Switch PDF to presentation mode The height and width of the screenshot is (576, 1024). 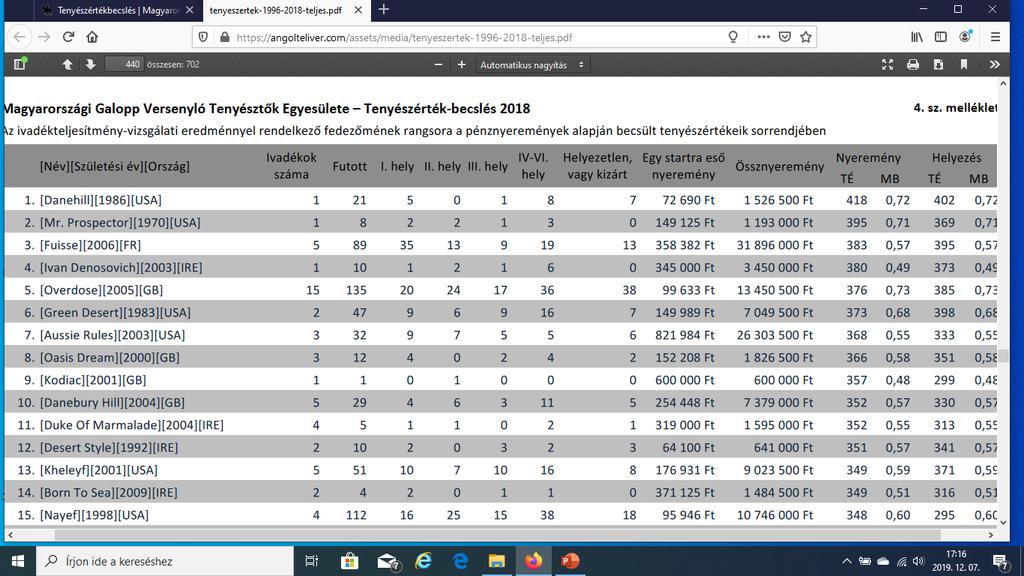point(888,64)
